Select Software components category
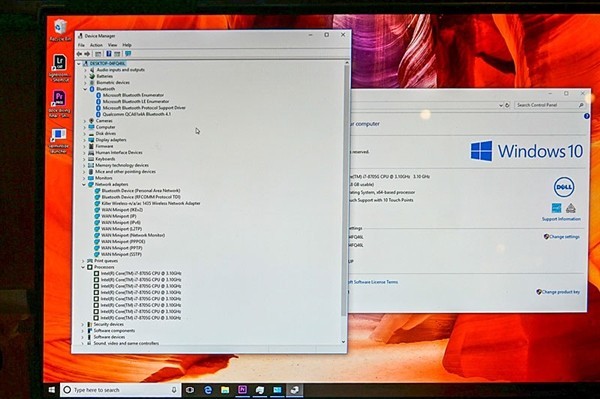Image resolution: width=600 pixels, height=399 pixels. pyautogui.click(x=114, y=331)
